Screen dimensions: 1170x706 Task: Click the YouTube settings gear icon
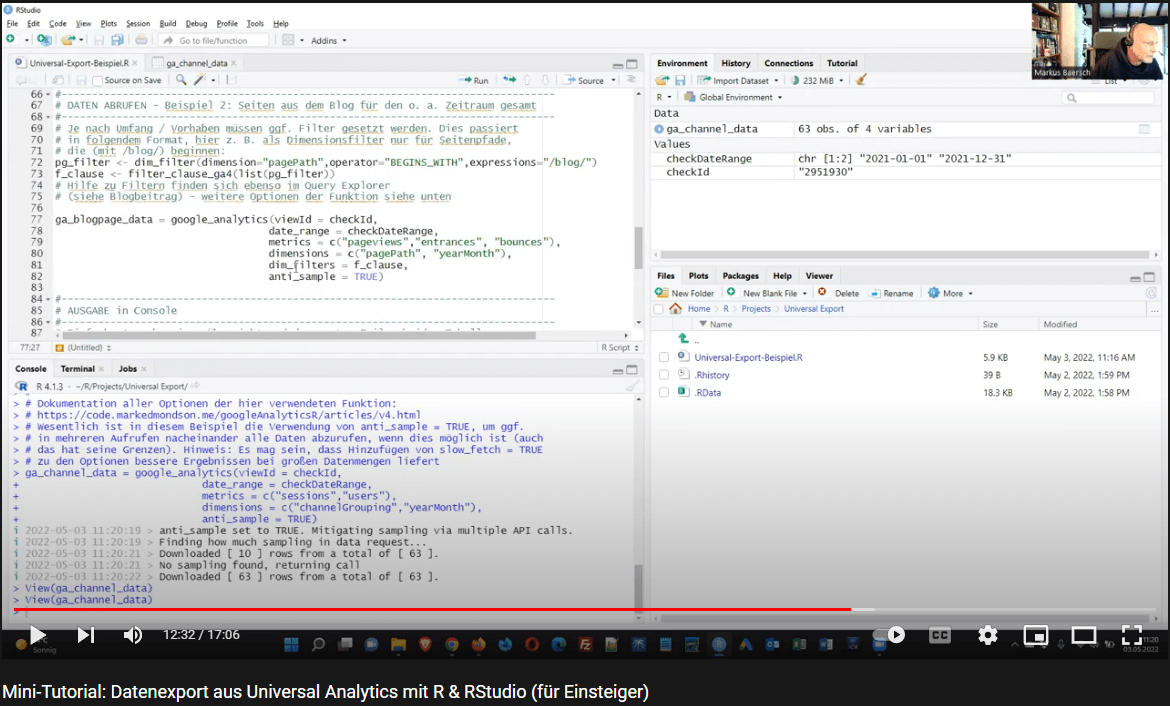click(x=987, y=635)
